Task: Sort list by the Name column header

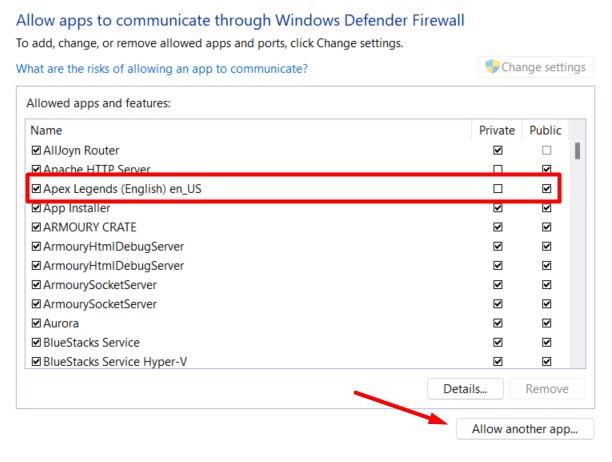Action: [x=46, y=130]
